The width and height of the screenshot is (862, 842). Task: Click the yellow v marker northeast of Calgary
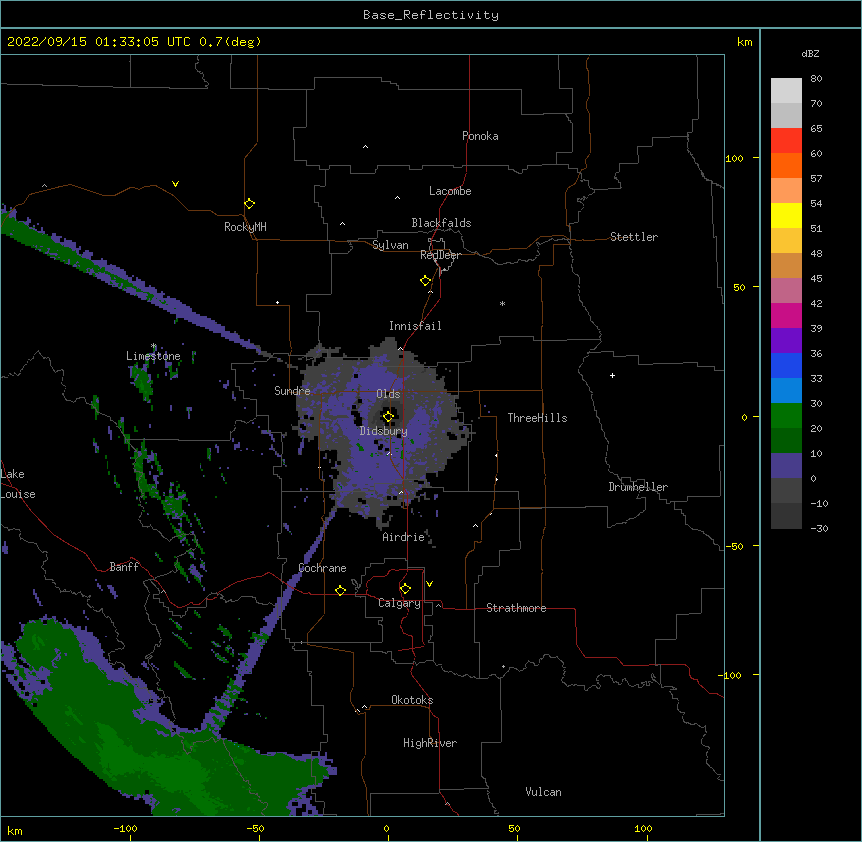pyautogui.click(x=429, y=584)
